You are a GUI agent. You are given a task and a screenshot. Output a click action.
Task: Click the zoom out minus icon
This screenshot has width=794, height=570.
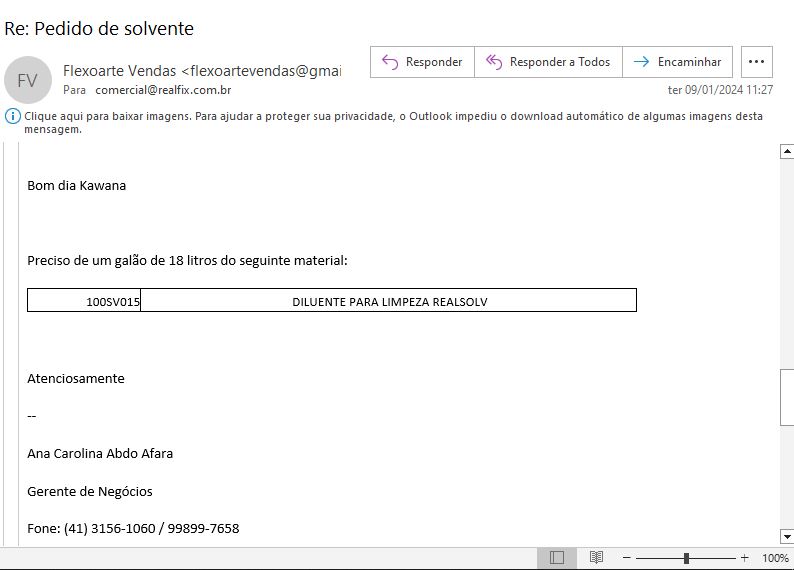pyautogui.click(x=626, y=558)
